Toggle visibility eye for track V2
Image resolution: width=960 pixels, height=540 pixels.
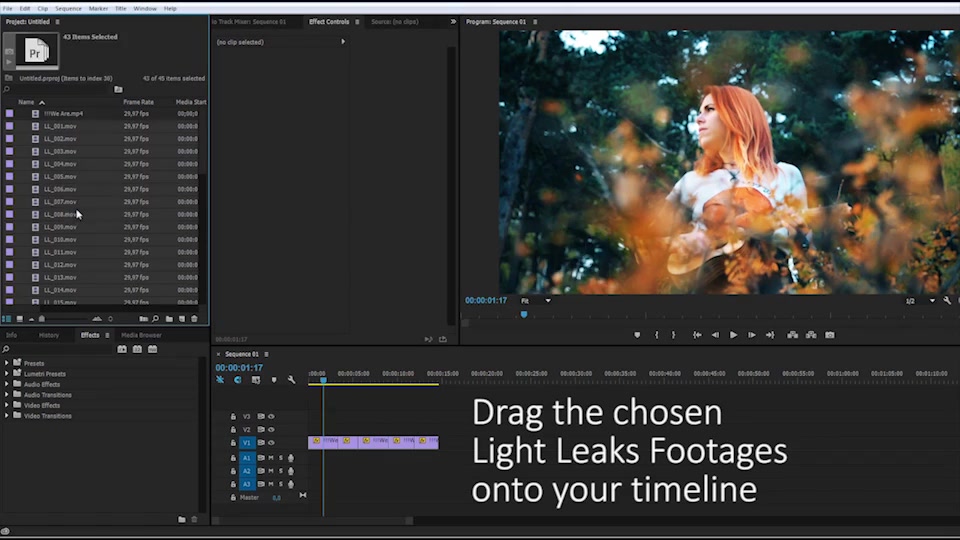271,430
